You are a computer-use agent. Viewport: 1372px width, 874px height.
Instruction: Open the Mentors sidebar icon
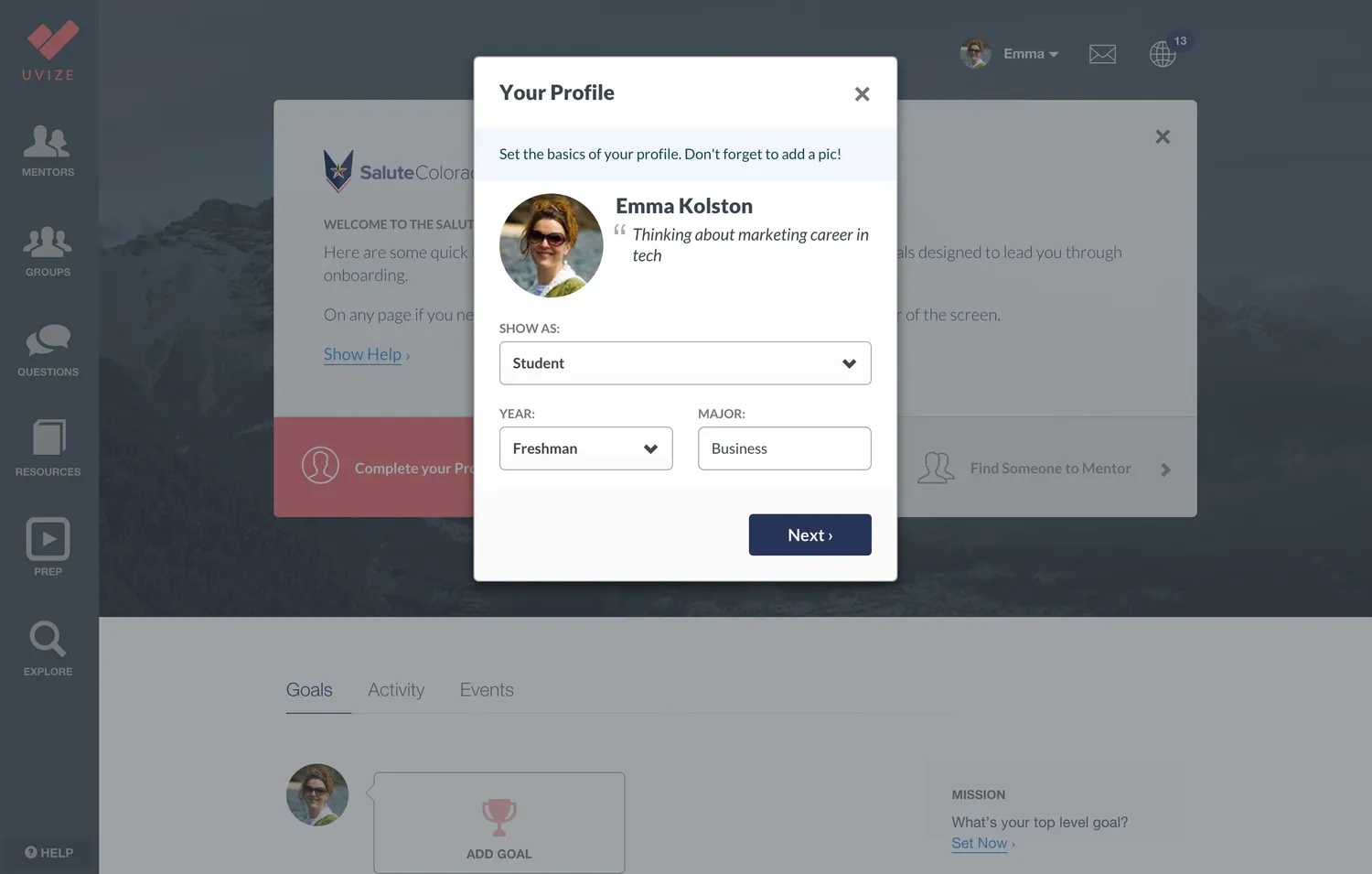(48, 142)
